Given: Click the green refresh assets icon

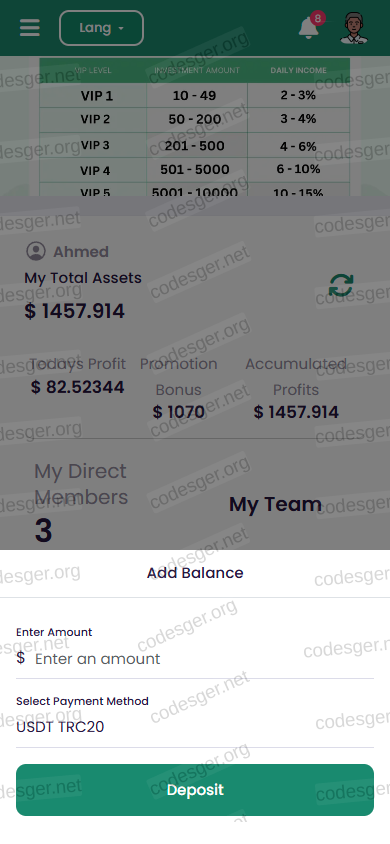Looking at the screenshot, I should point(341,285).
